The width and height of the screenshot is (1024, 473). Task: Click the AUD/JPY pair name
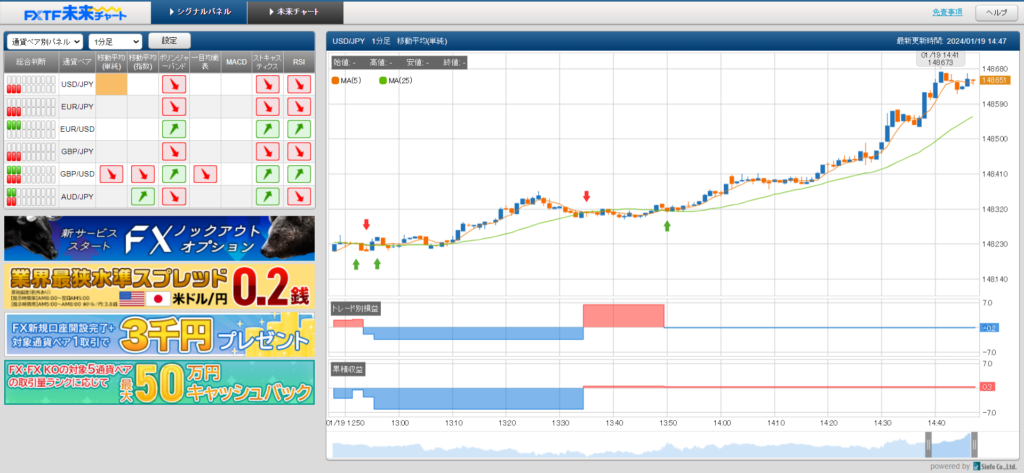coord(77,196)
